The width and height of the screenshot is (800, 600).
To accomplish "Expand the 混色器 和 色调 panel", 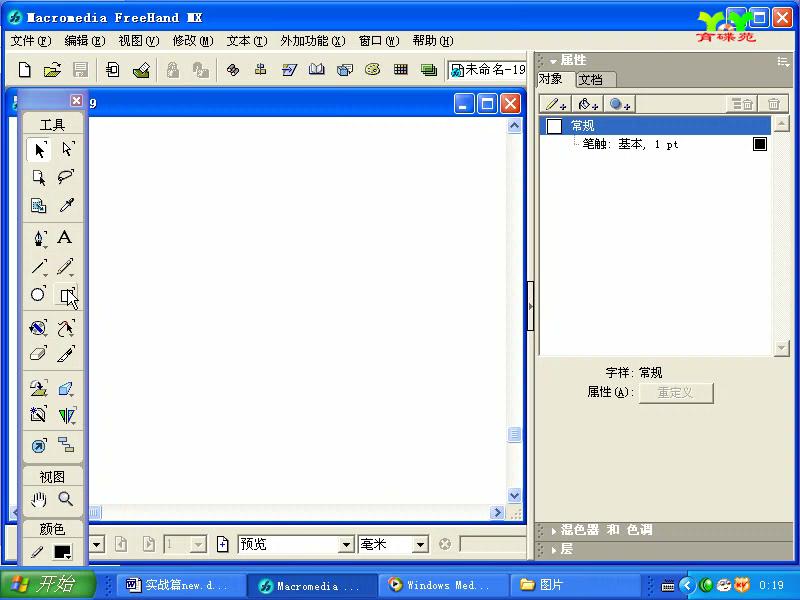I will coord(554,531).
